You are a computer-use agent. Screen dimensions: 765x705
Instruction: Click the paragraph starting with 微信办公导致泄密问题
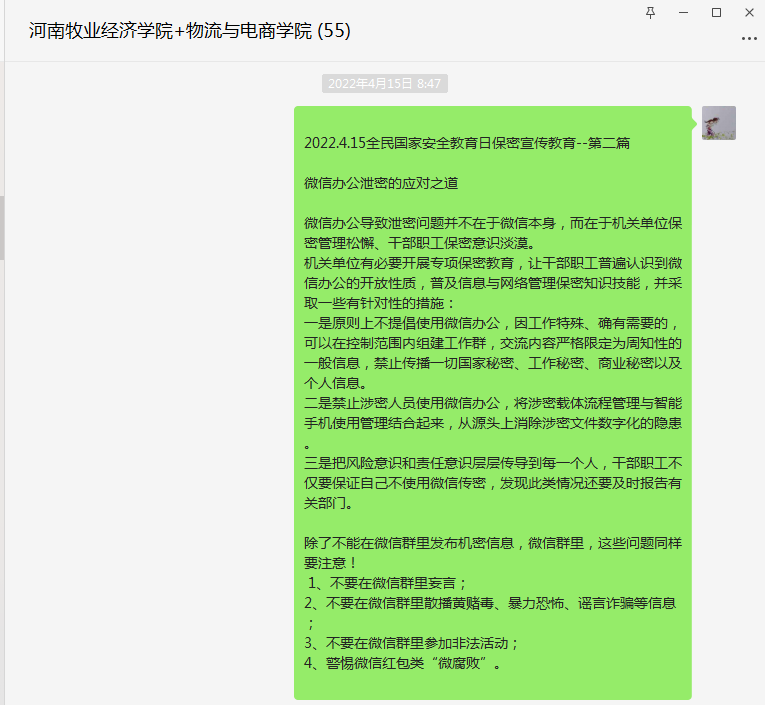click(490, 232)
